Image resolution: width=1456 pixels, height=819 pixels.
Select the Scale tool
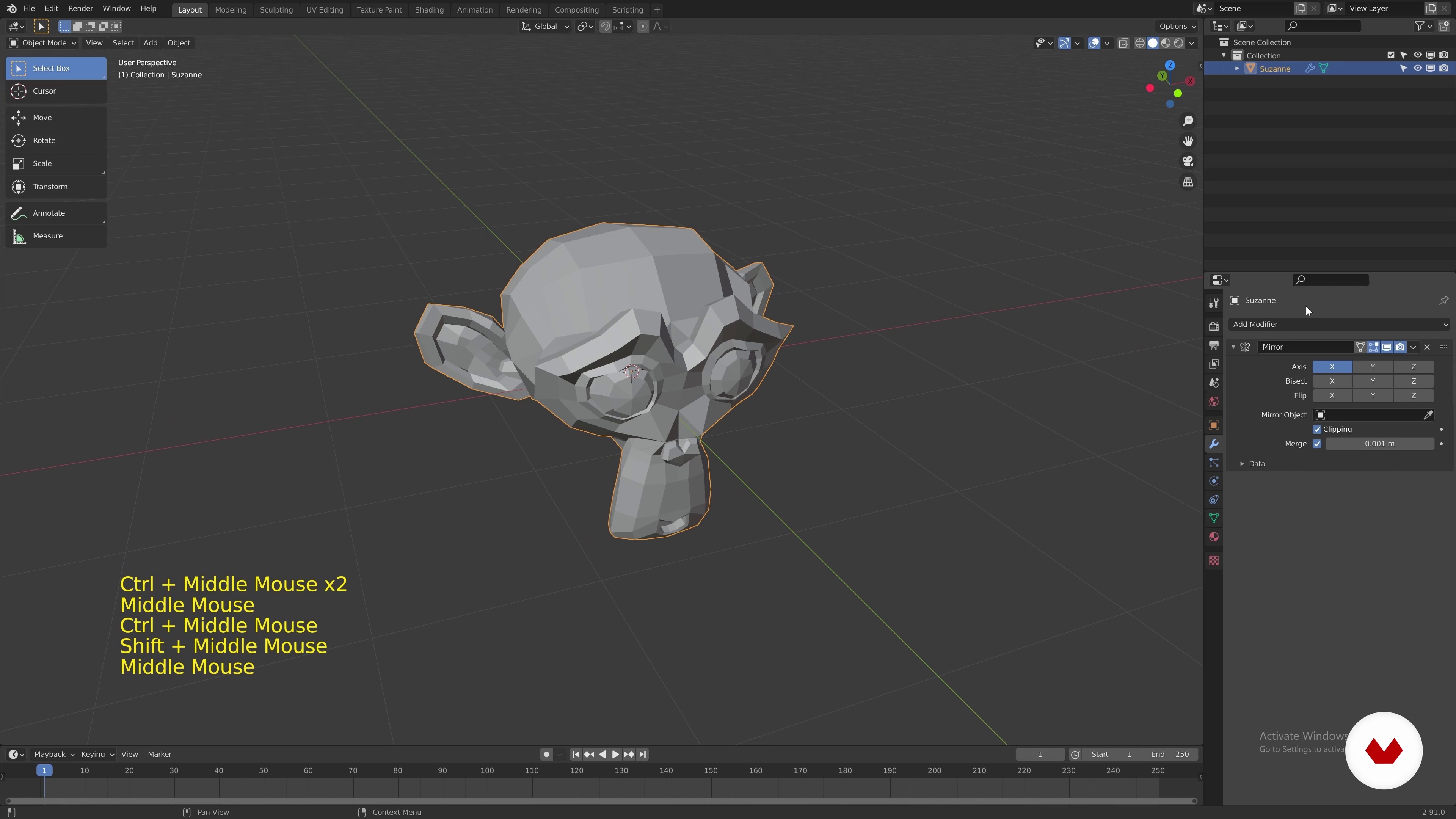pos(56,163)
